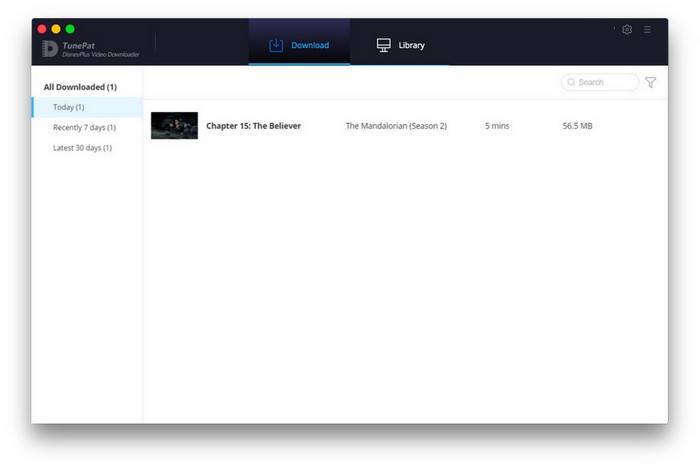
Task: Select Recently 7 days (1) filter
Action: 84,128
